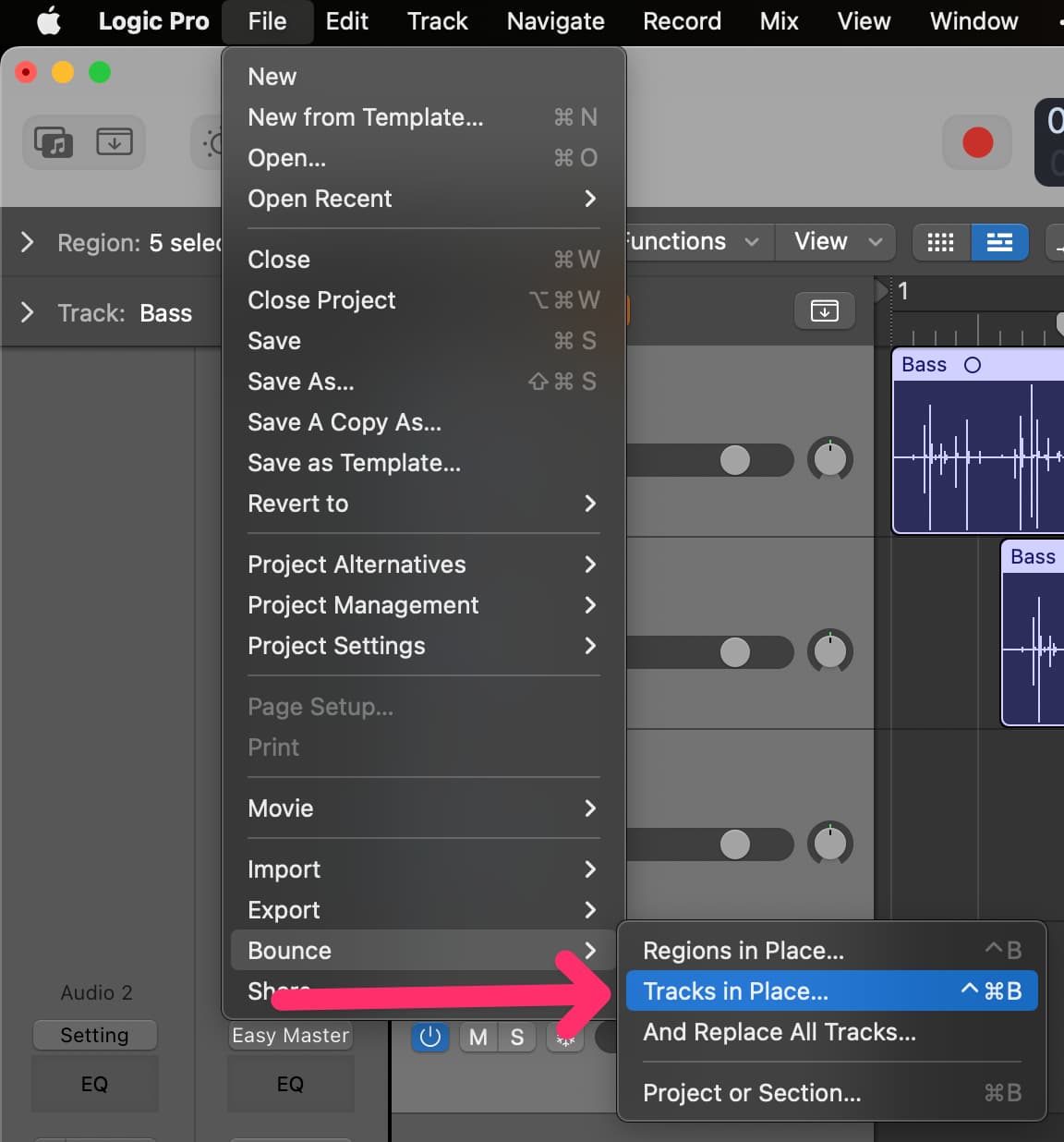Expand Open Recent submenu
The height and width of the screenshot is (1142, 1064).
tap(423, 199)
